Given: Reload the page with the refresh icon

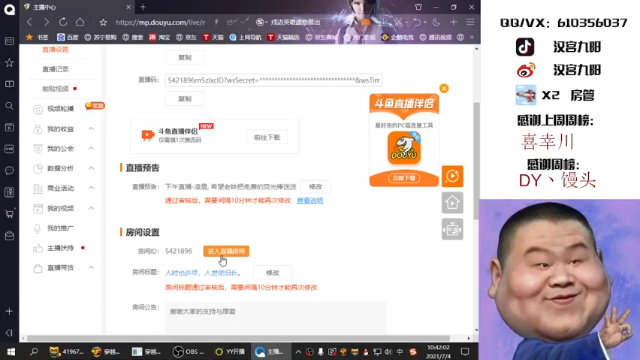Looking at the screenshot, I should [63, 22].
